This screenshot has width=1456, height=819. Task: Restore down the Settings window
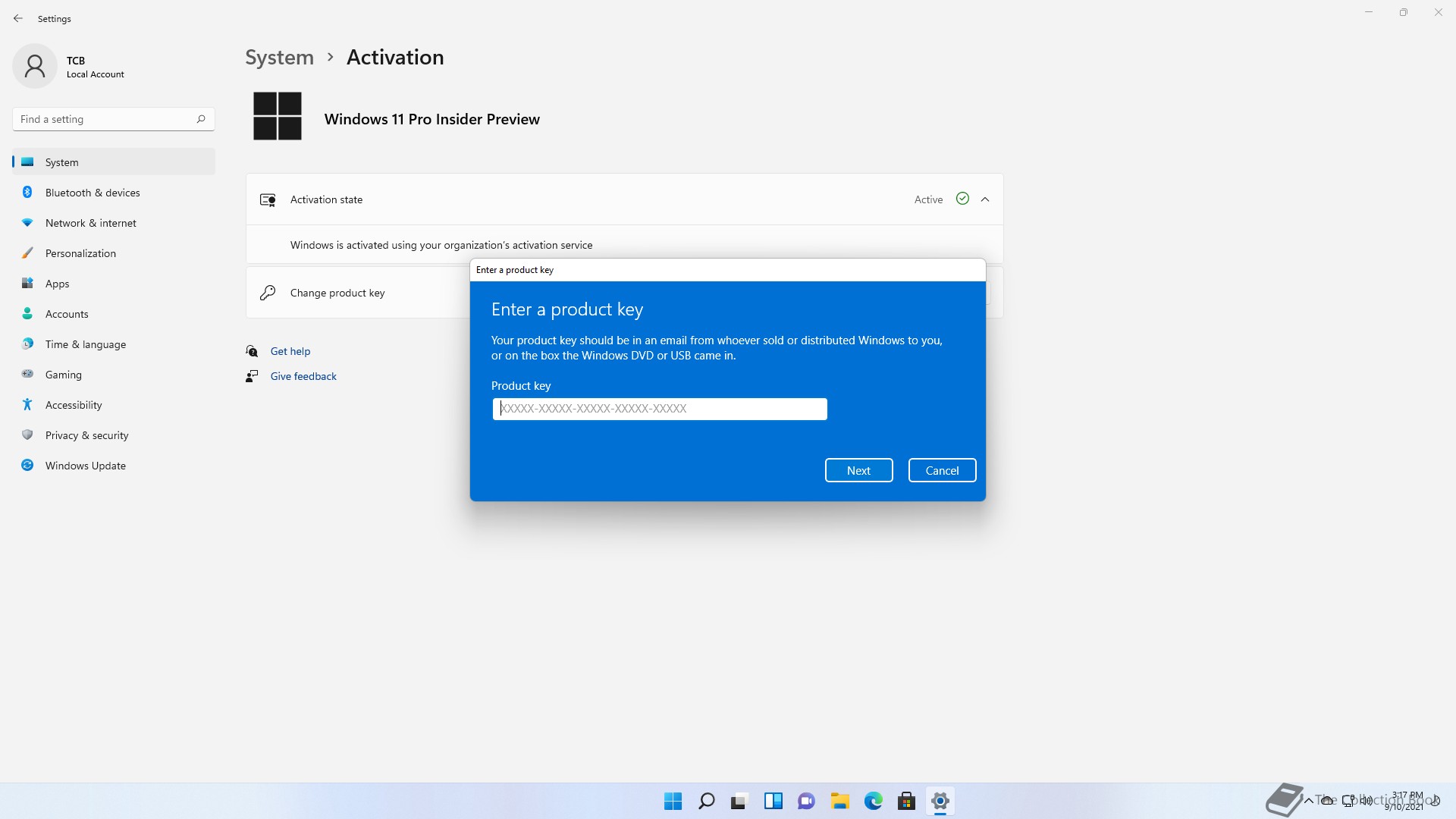pos(1404,12)
